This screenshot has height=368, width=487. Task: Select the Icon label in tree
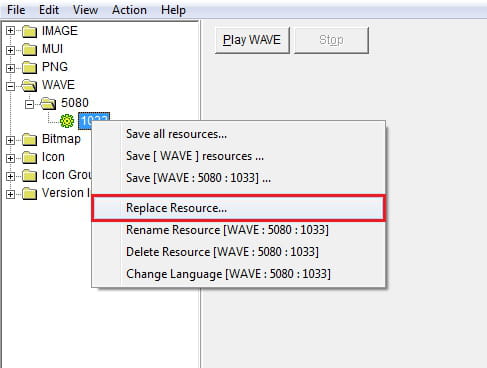53,157
